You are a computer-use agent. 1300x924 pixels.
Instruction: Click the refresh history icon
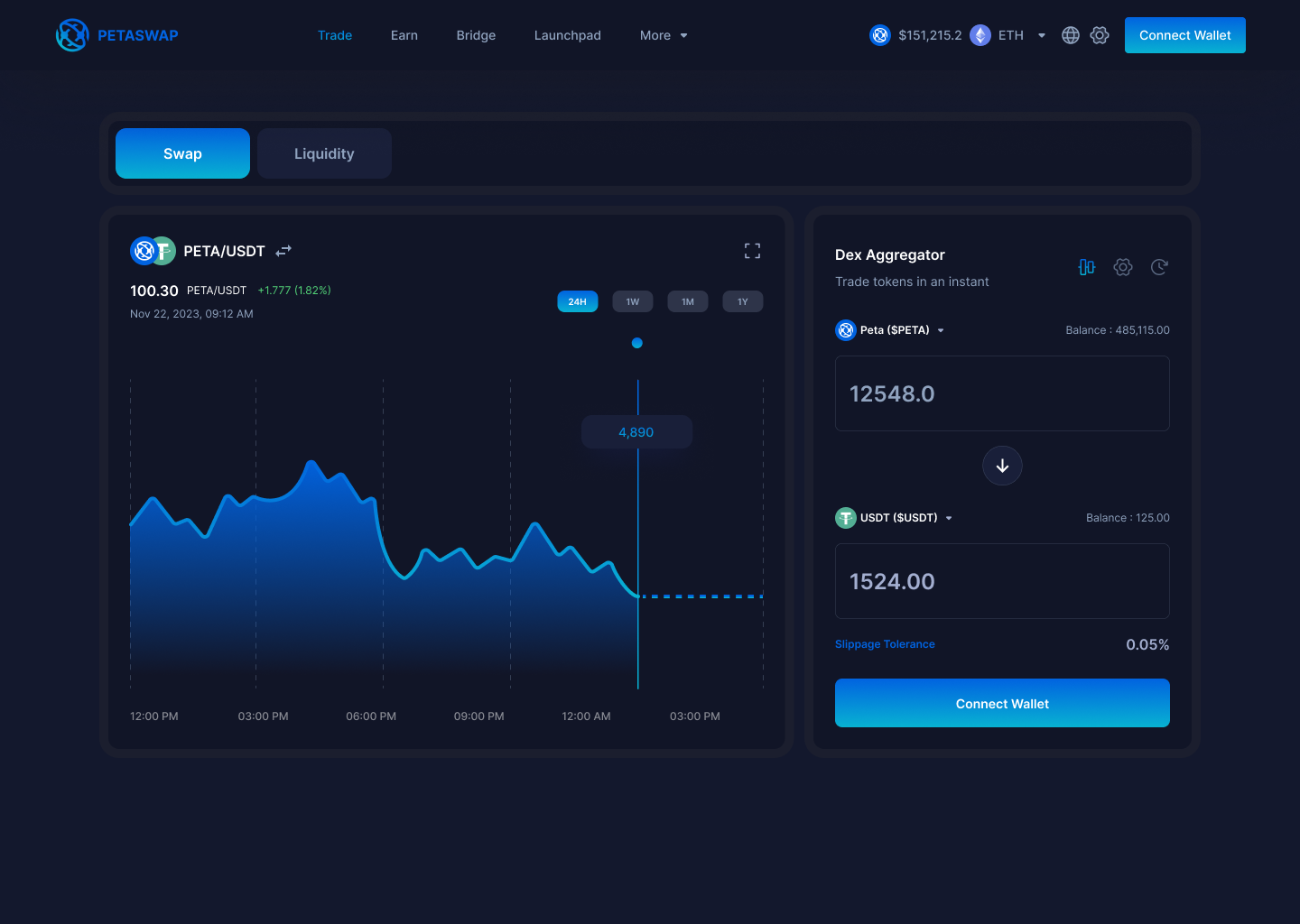click(x=1159, y=267)
